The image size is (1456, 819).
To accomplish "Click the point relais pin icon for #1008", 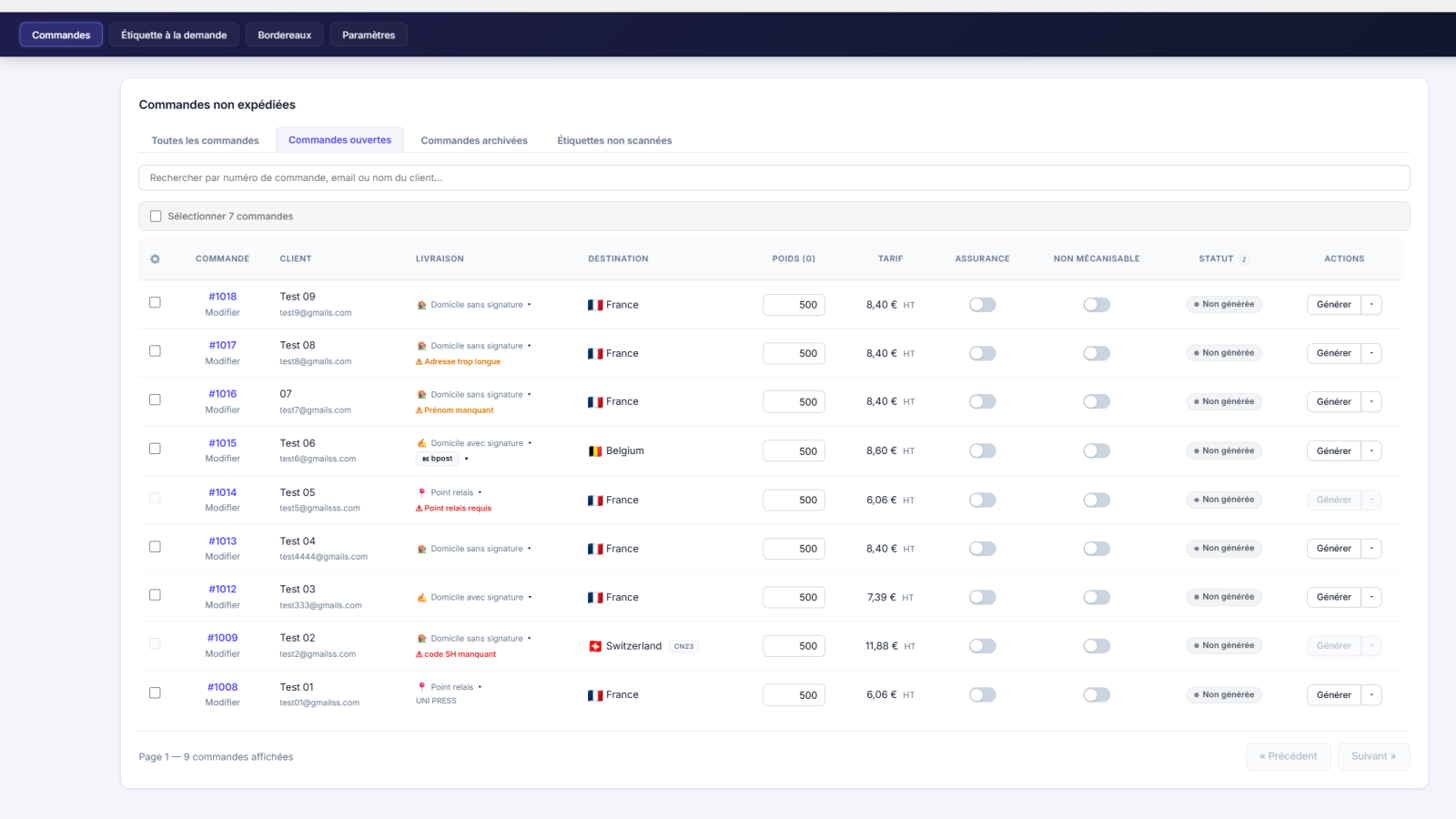I will 421,687.
